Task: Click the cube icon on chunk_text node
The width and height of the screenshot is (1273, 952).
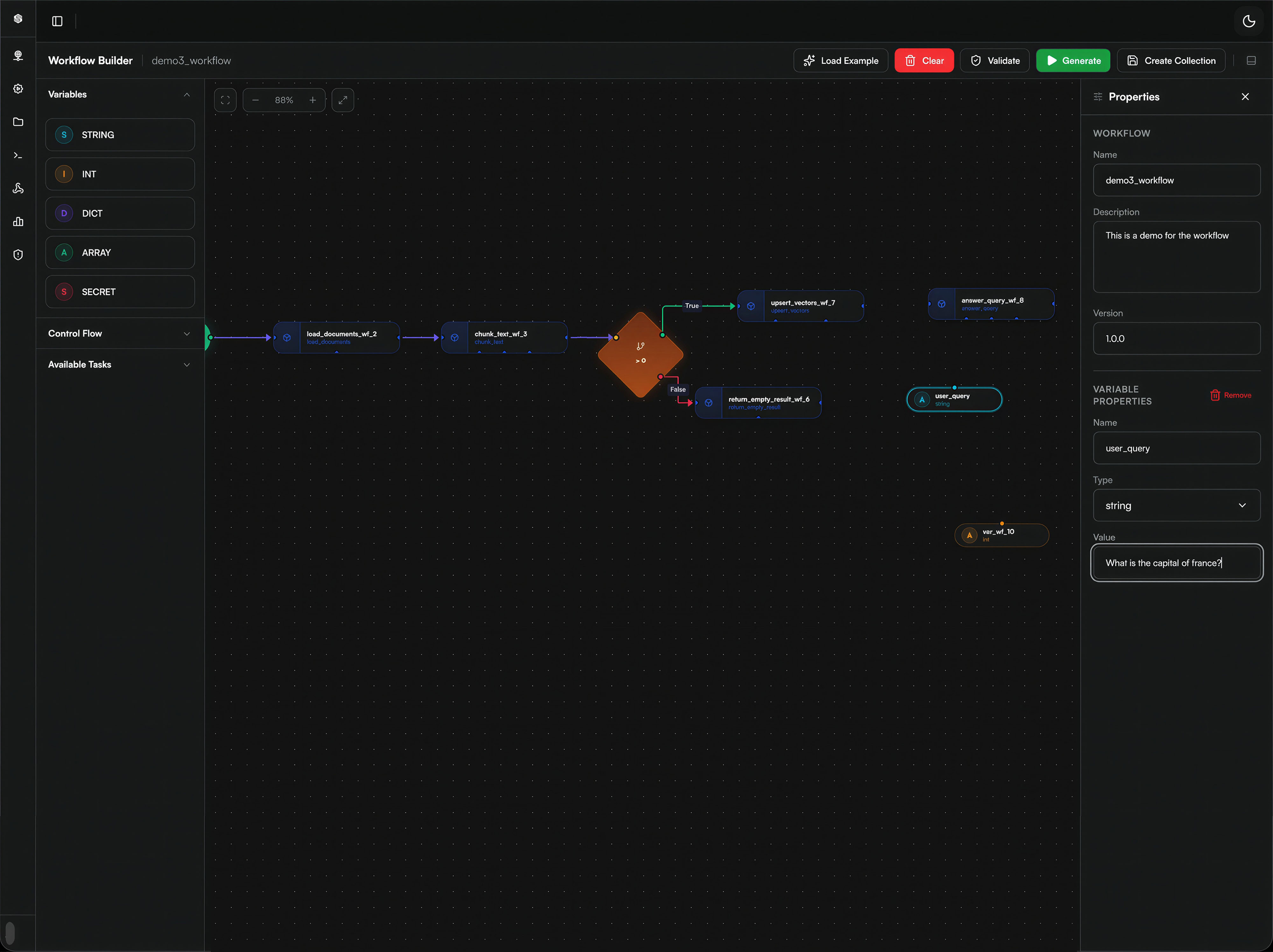Action: (x=455, y=338)
